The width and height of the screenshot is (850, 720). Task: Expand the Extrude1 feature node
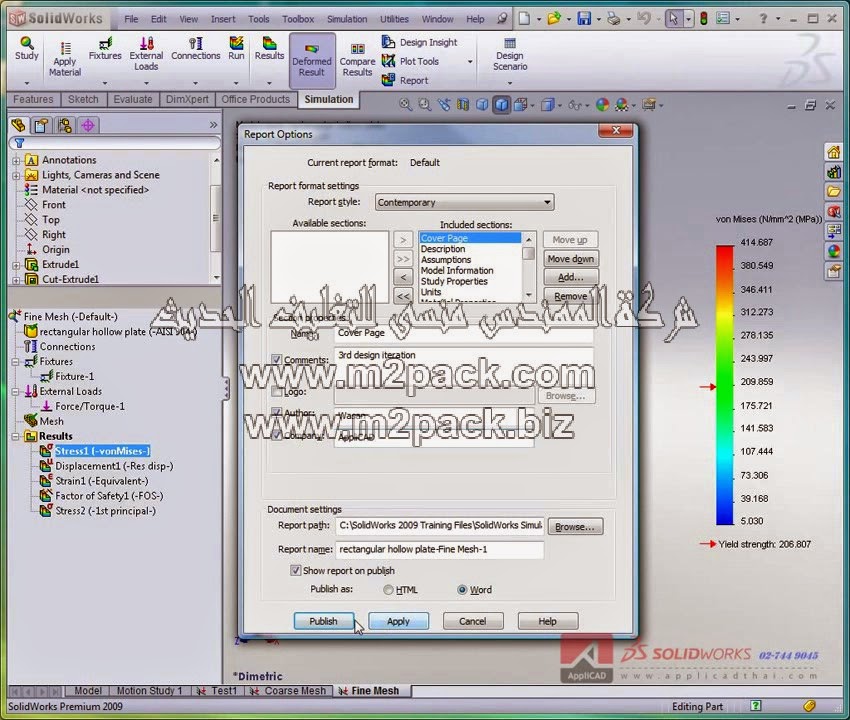click(x=16, y=265)
